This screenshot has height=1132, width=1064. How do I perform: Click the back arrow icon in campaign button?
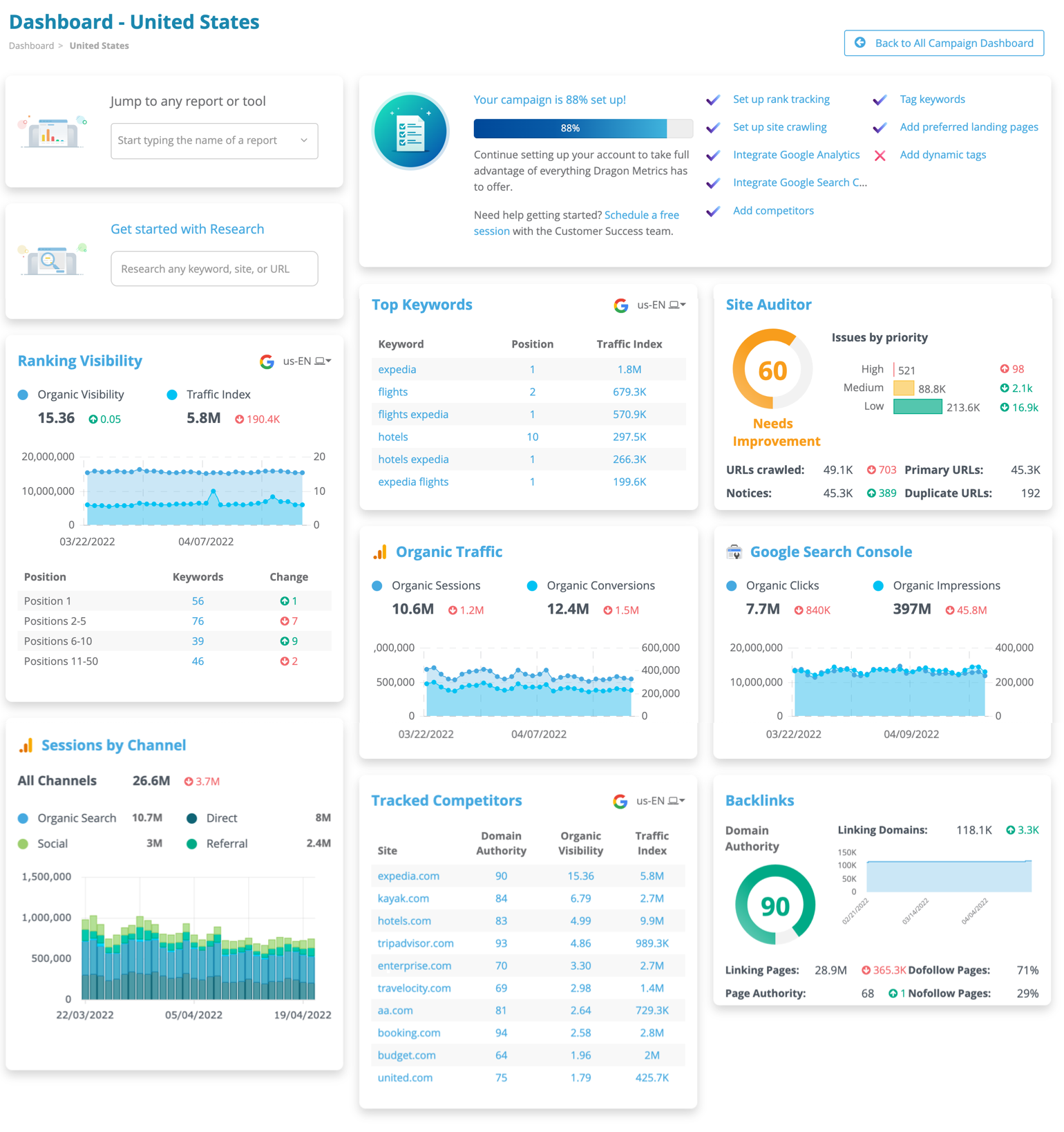coord(860,43)
